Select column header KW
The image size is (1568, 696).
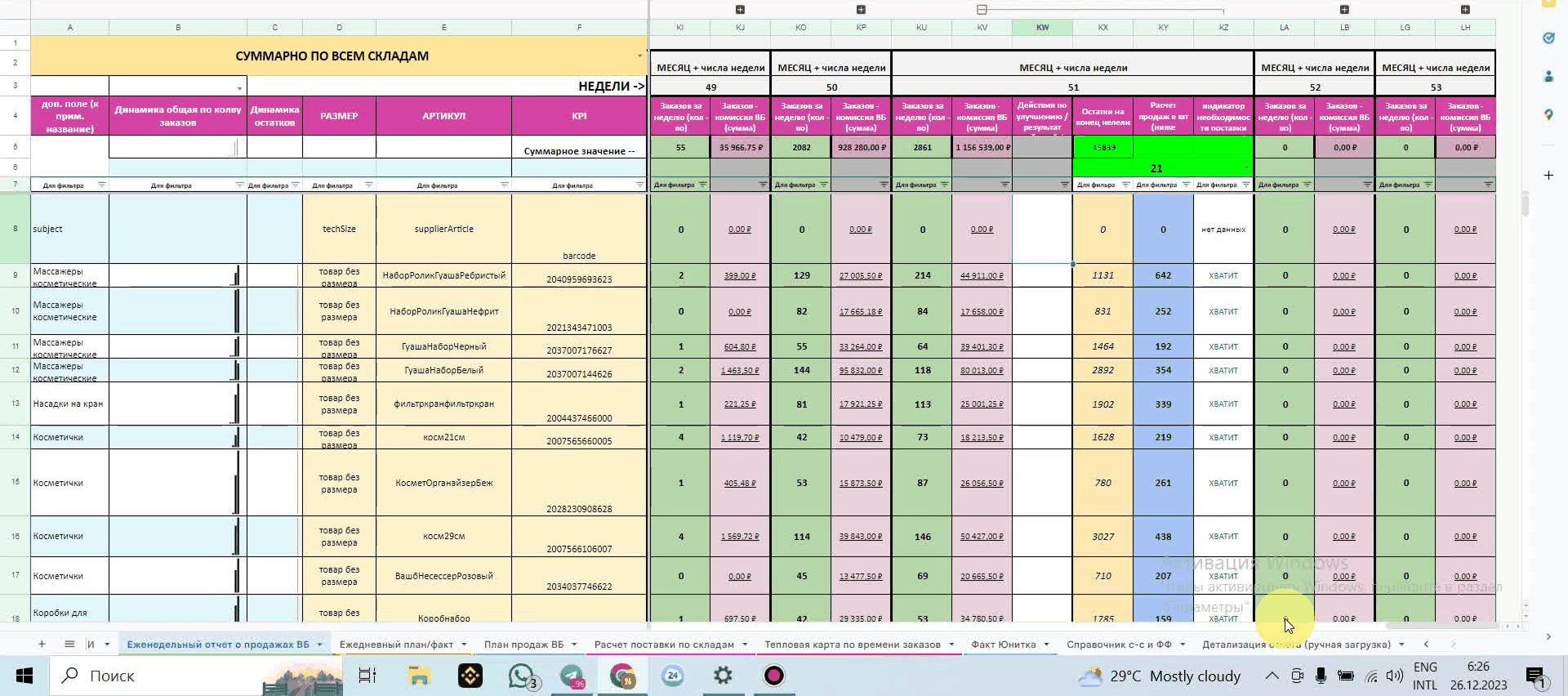[1042, 27]
